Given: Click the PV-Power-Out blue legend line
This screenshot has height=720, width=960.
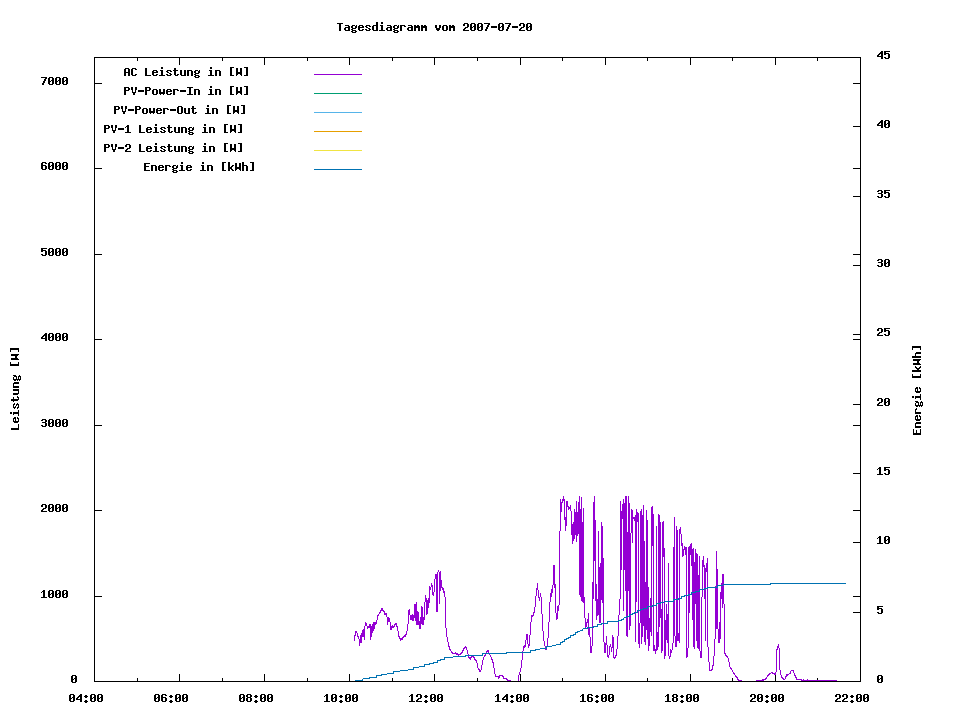Looking at the screenshot, I should pos(337,112).
